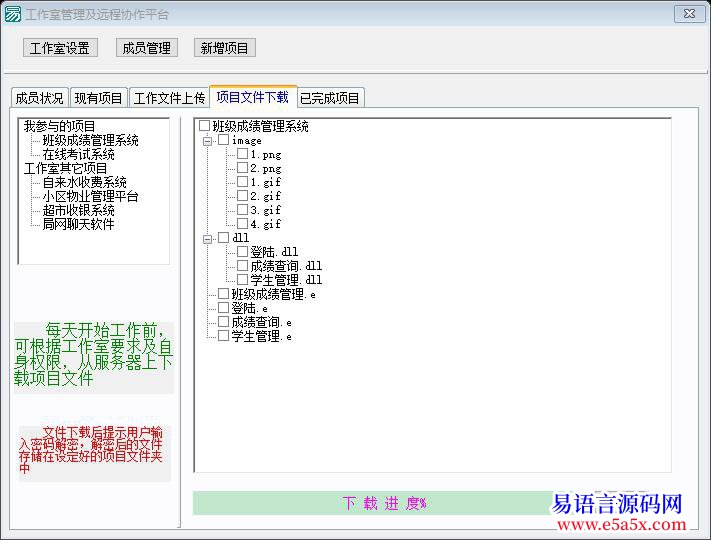Tick the 登陆.dll checkbox
Image resolution: width=711 pixels, height=540 pixels.
pyautogui.click(x=243, y=251)
